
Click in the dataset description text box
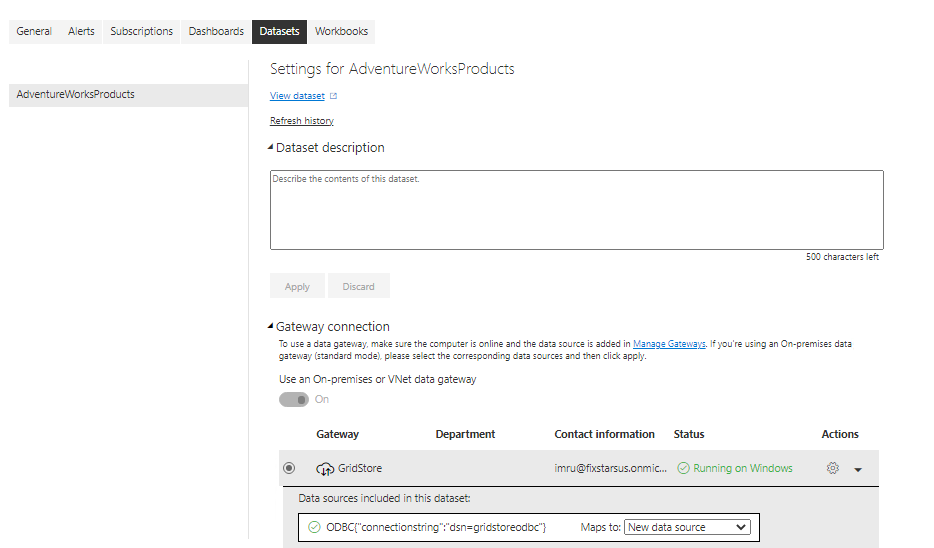pos(576,210)
